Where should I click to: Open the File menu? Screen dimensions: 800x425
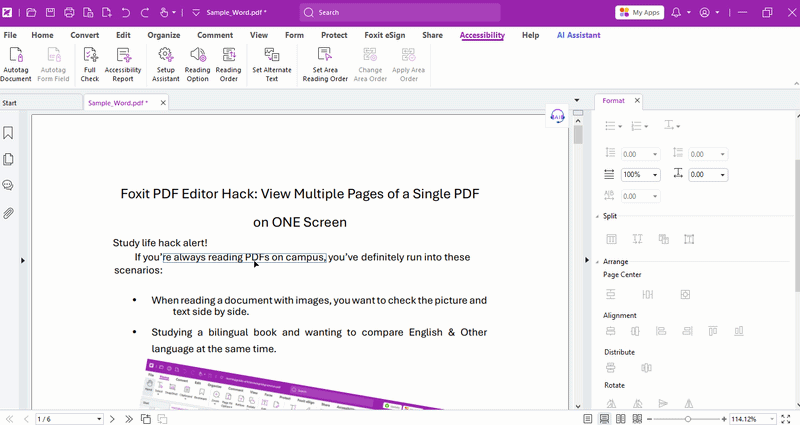[x=10, y=35]
